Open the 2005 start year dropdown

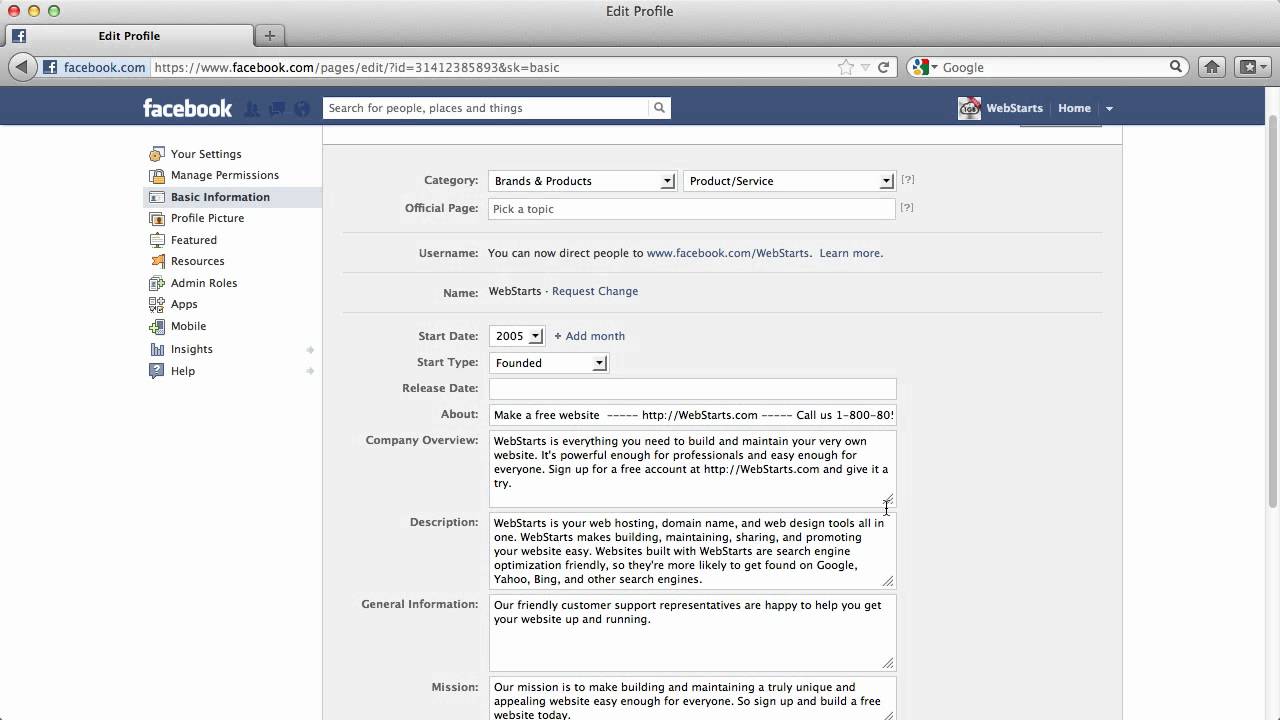click(x=516, y=336)
